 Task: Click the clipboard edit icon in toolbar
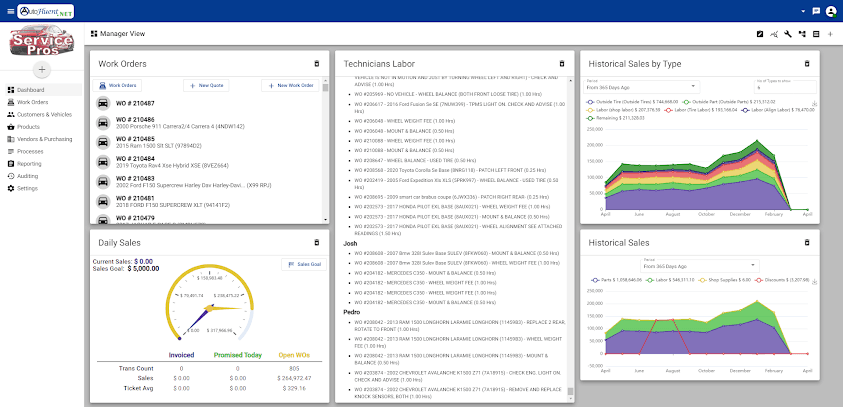coord(760,34)
